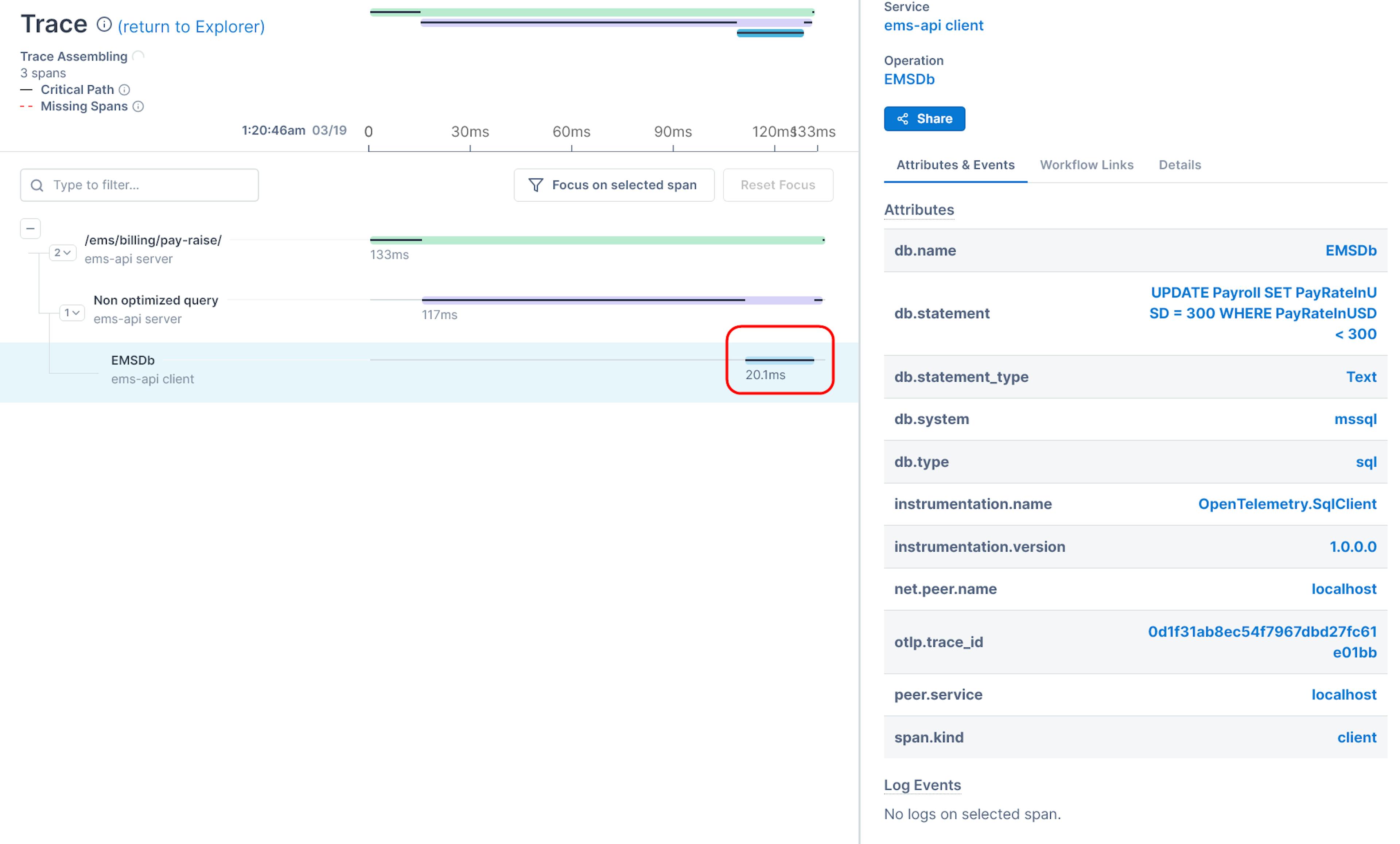Click the Critical Path info icon
The width and height of the screenshot is (1400, 844).
[124, 90]
